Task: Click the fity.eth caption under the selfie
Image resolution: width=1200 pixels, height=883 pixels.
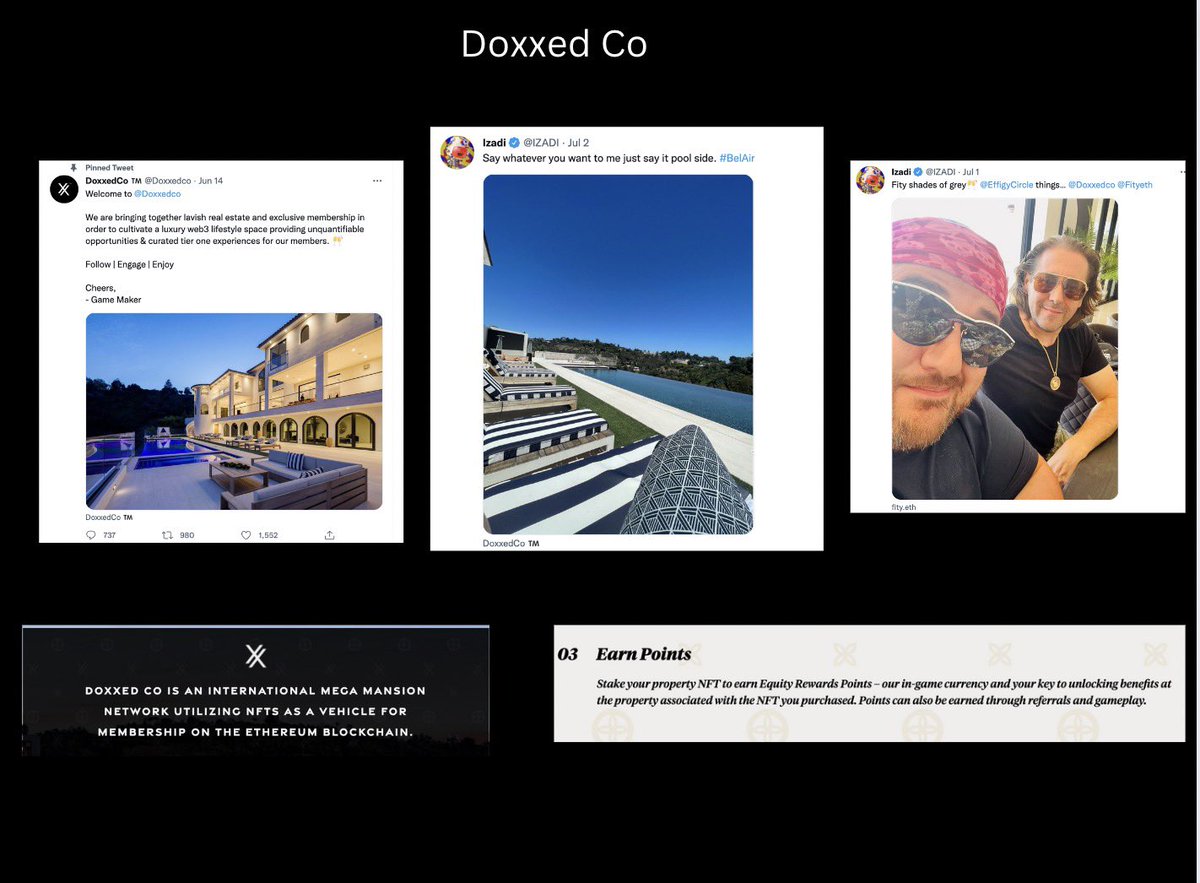Action: click(904, 507)
